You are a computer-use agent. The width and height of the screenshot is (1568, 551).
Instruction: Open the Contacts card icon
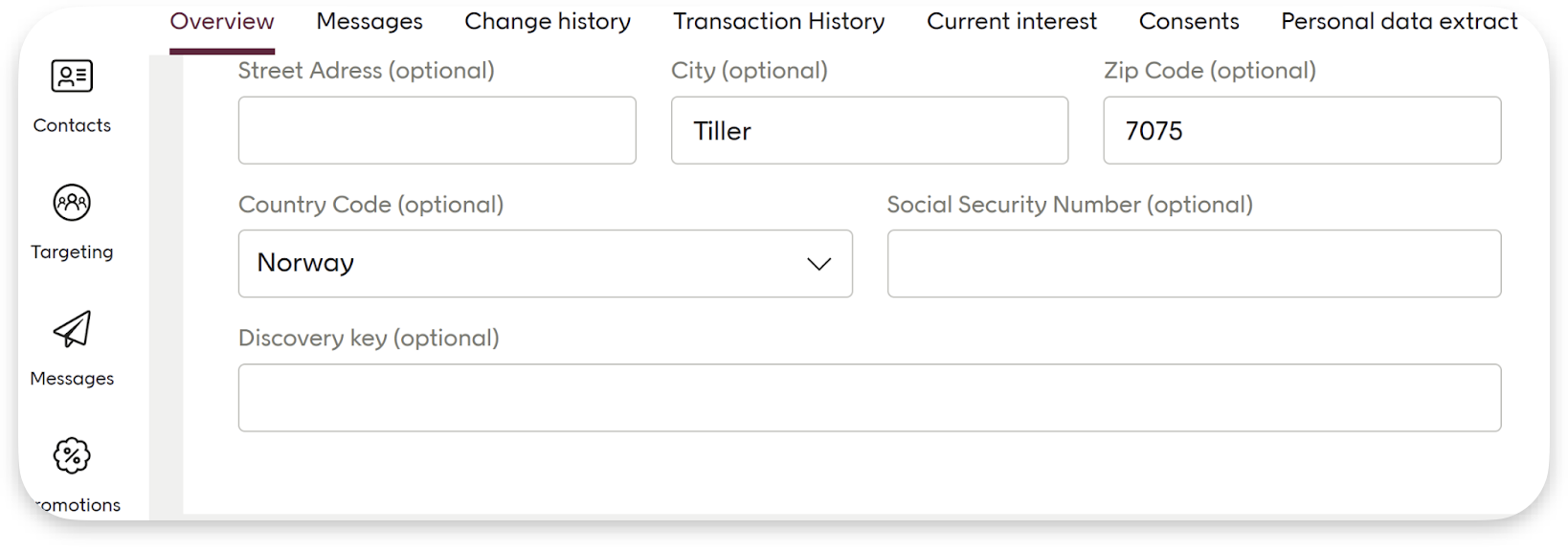click(72, 77)
